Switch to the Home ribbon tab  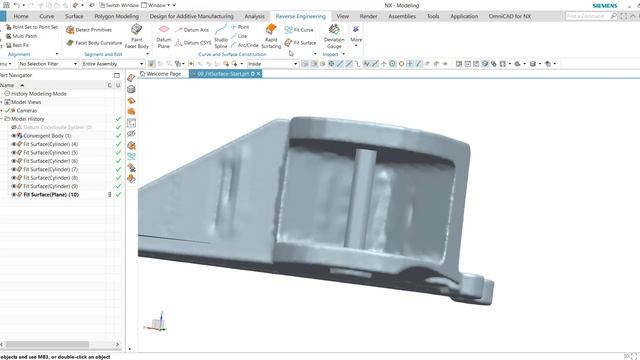pyautogui.click(x=21, y=16)
